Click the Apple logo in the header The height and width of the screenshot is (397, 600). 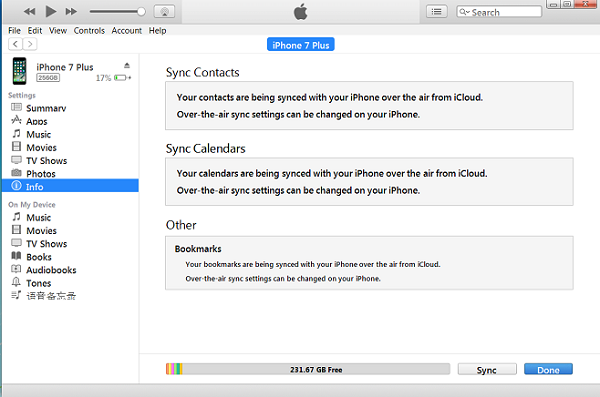coord(300,11)
